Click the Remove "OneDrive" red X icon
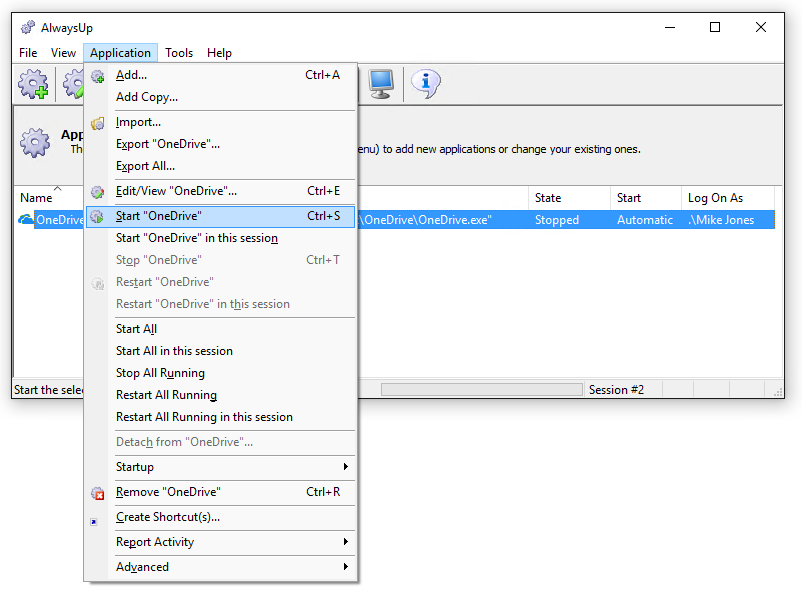Image resolution: width=802 pixels, height=593 pixels. pos(97,493)
